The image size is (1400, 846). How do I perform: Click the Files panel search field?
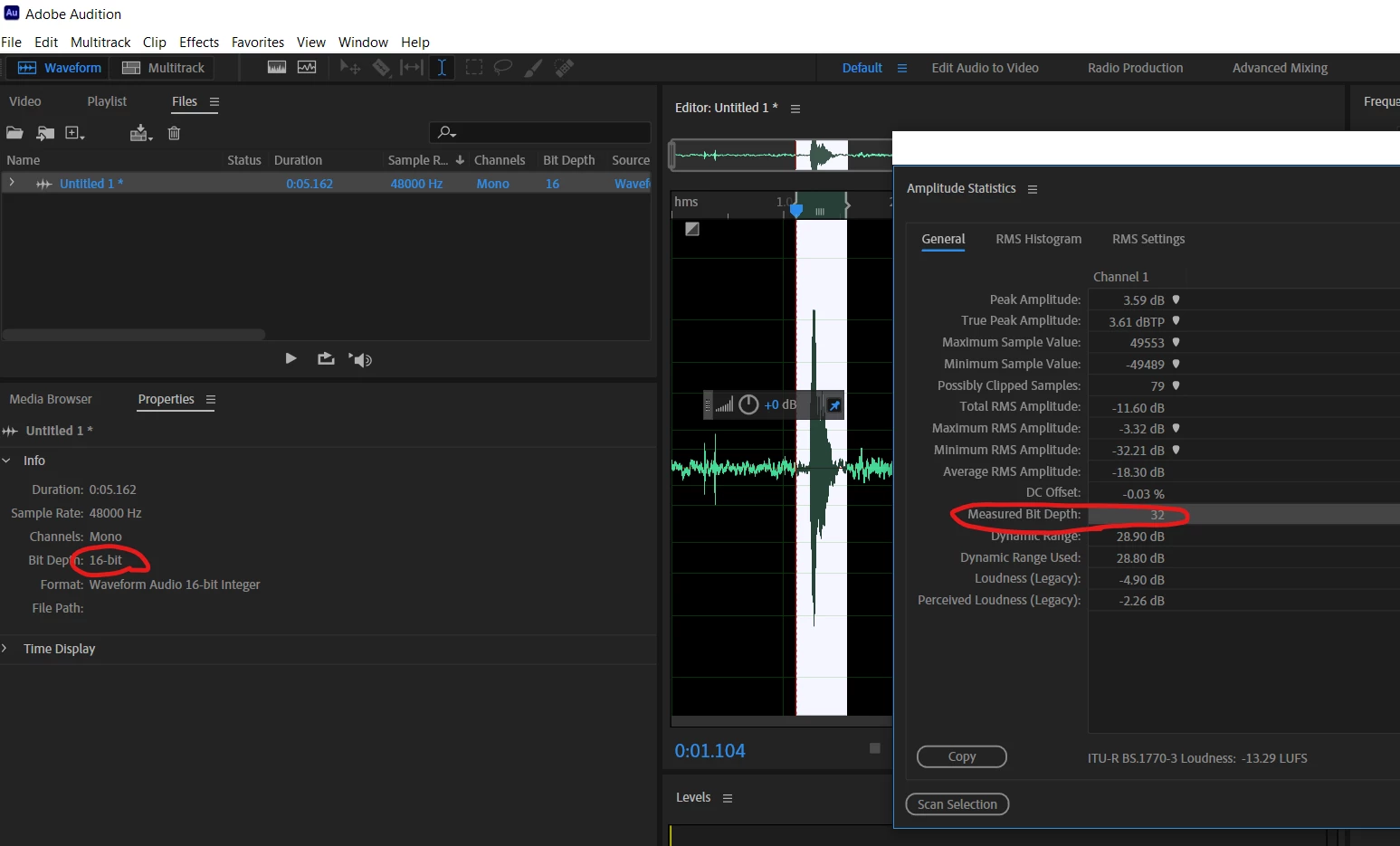(x=539, y=132)
